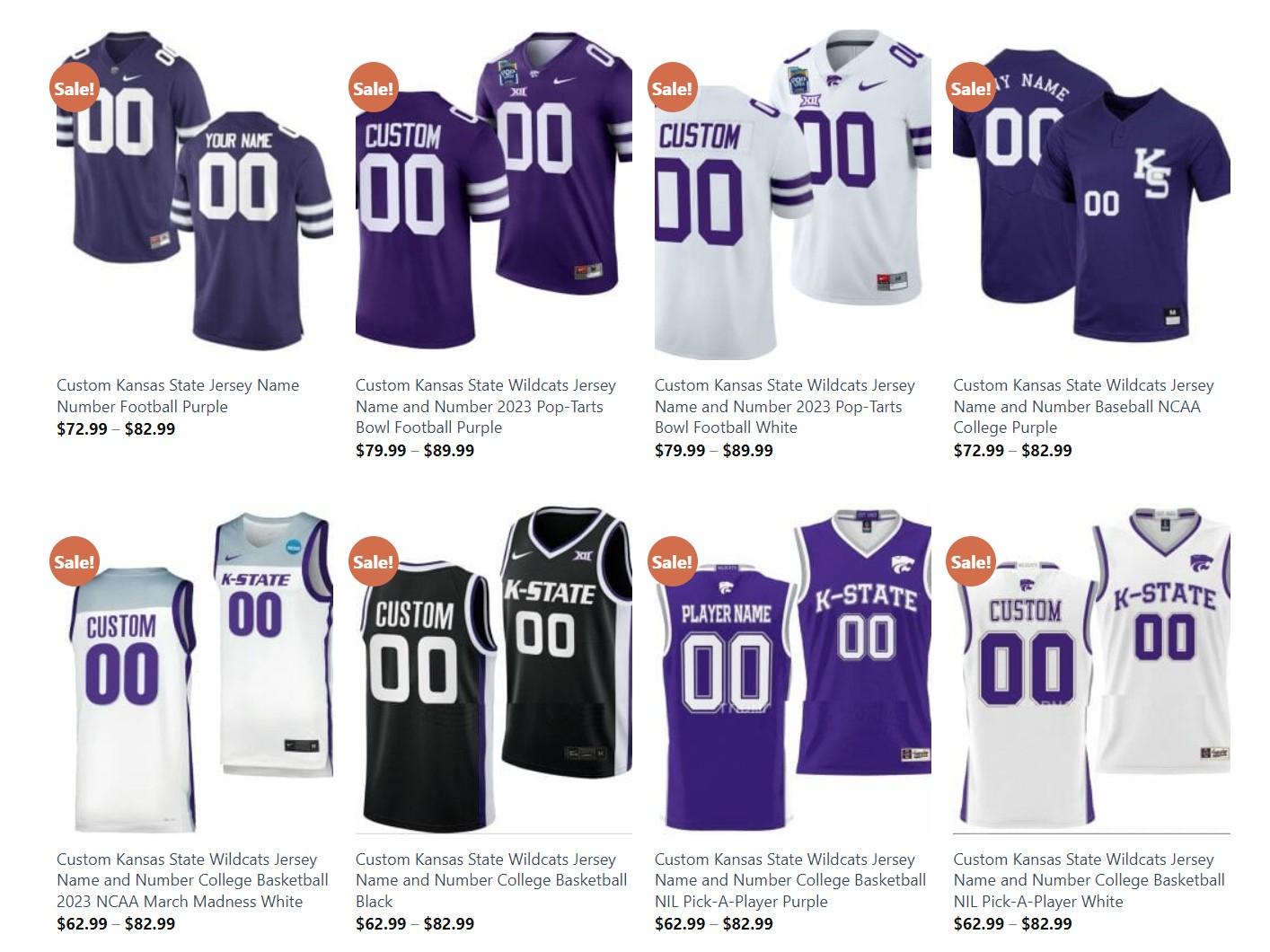This screenshot has height=952, width=1270.
Task: Click Sale badge on March Madness White jersey
Action: point(74,561)
